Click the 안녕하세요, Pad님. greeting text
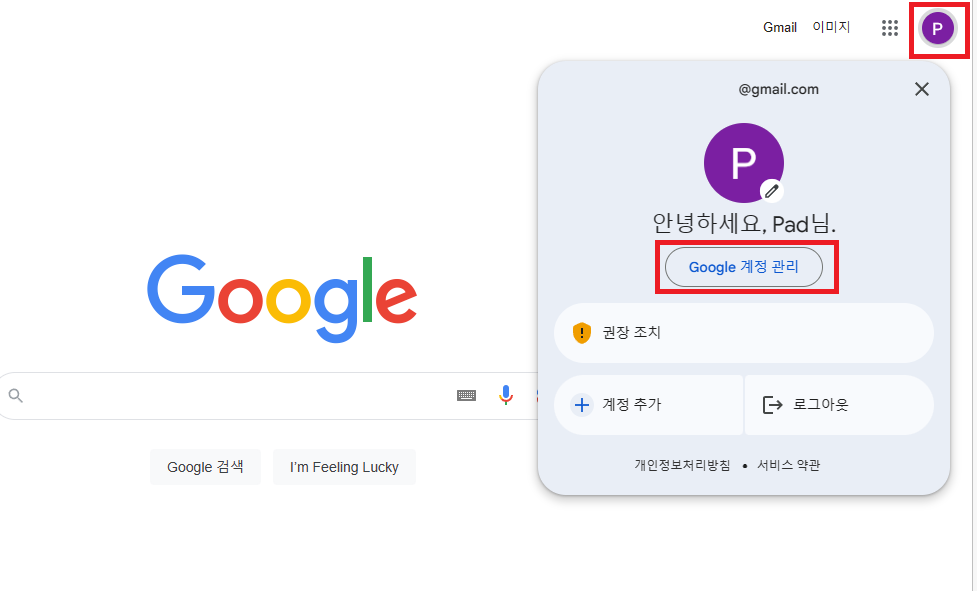 coord(744,223)
